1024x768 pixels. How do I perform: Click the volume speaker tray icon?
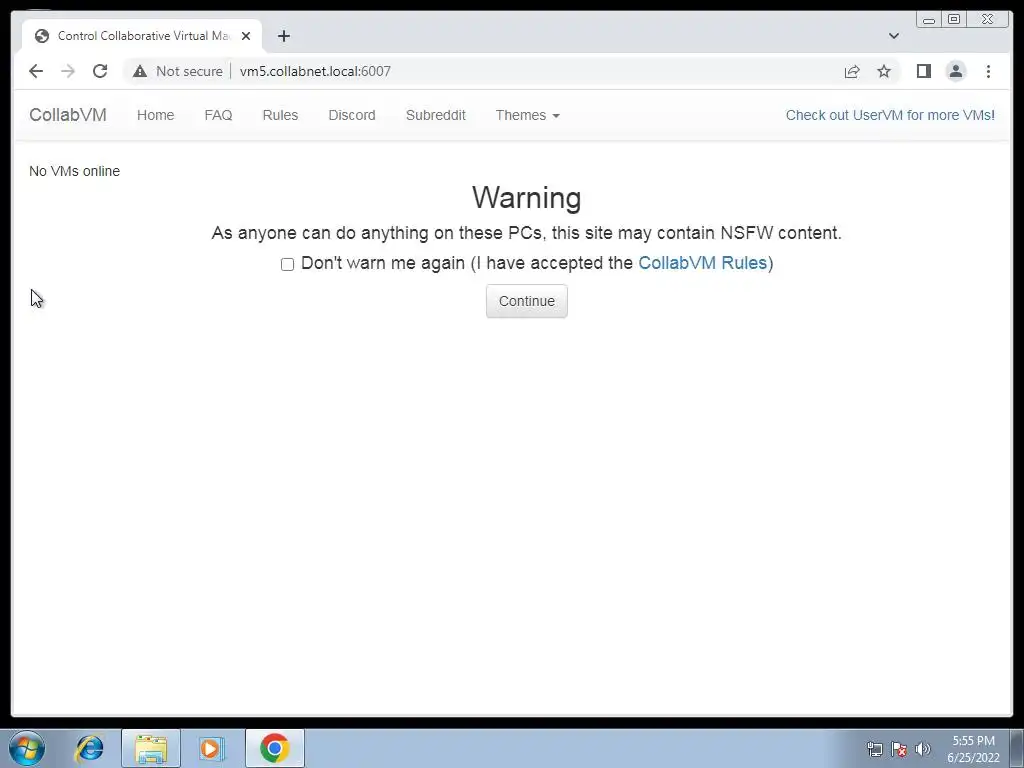(x=923, y=749)
